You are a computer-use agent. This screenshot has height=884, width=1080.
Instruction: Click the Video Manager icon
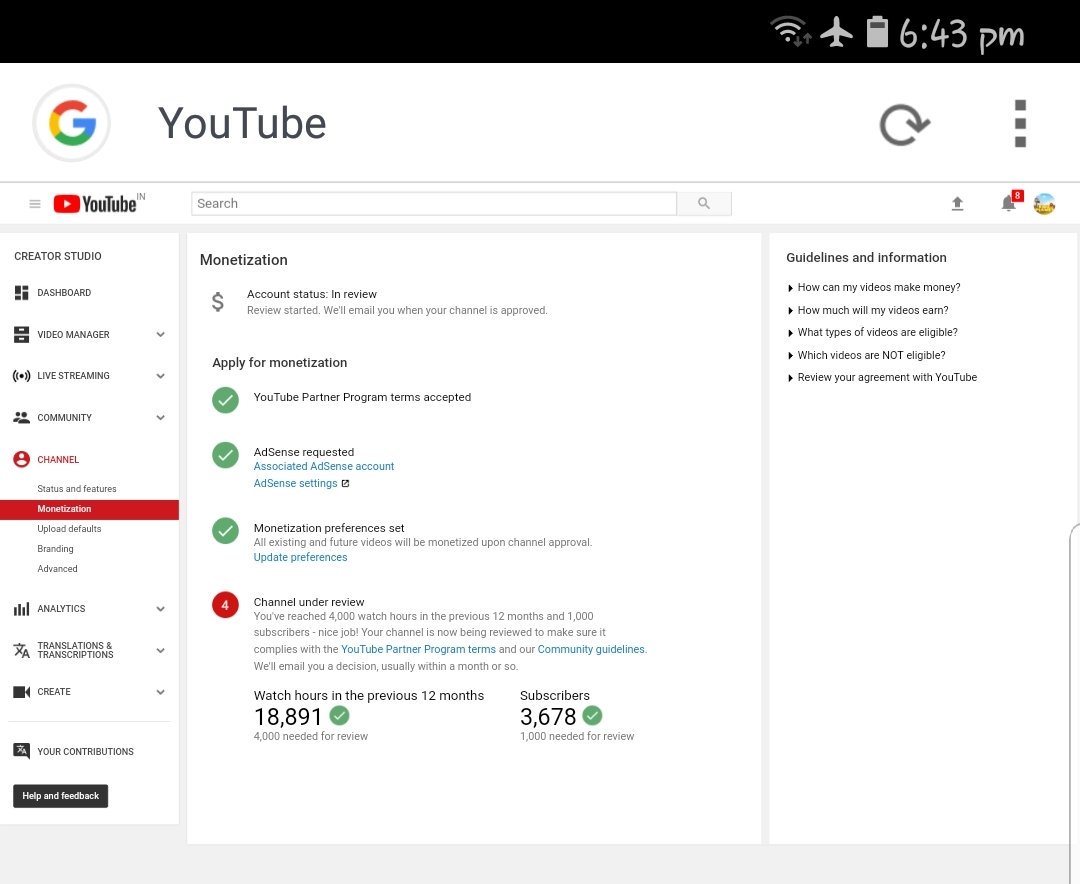(x=21, y=335)
